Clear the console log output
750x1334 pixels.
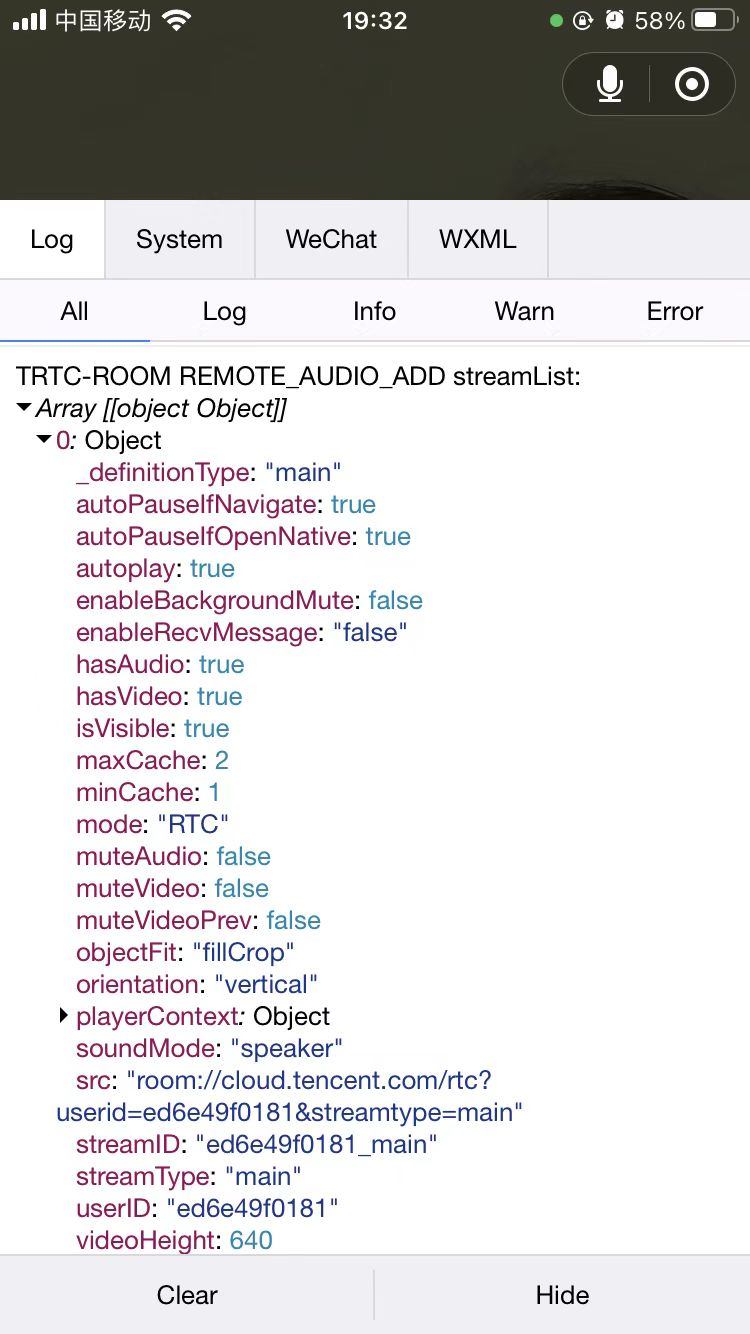click(187, 1295)
